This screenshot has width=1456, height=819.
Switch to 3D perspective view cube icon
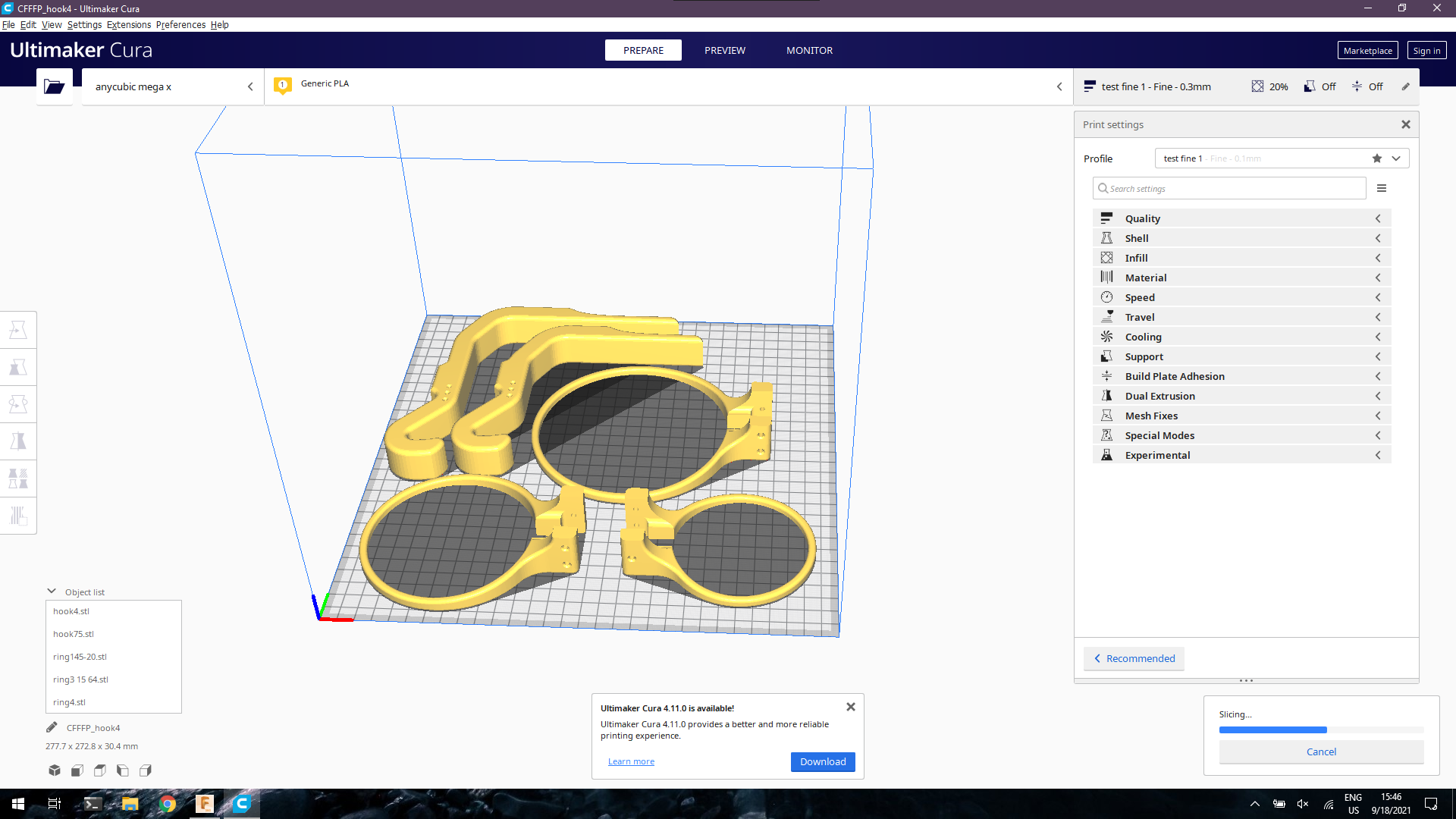(55, 770)
